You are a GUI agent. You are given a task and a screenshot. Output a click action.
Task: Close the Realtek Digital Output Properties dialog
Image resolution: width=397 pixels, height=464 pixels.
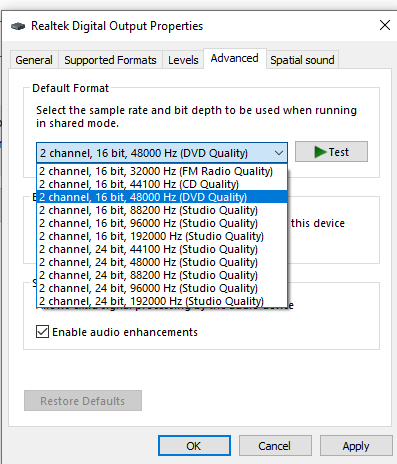385,25
